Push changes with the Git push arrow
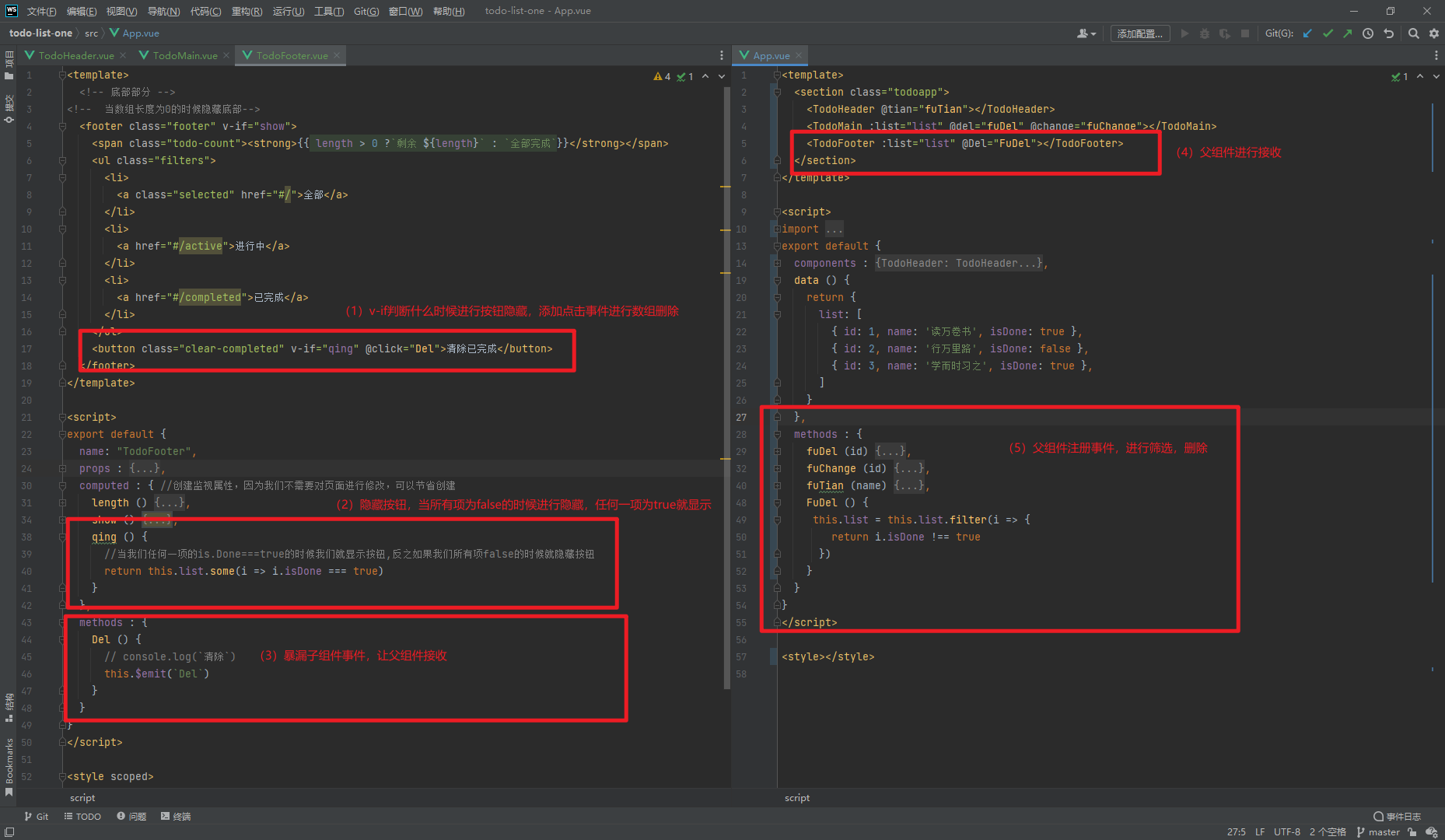The width and height of the screenshot is (1445, 840). coord(1347,33)
